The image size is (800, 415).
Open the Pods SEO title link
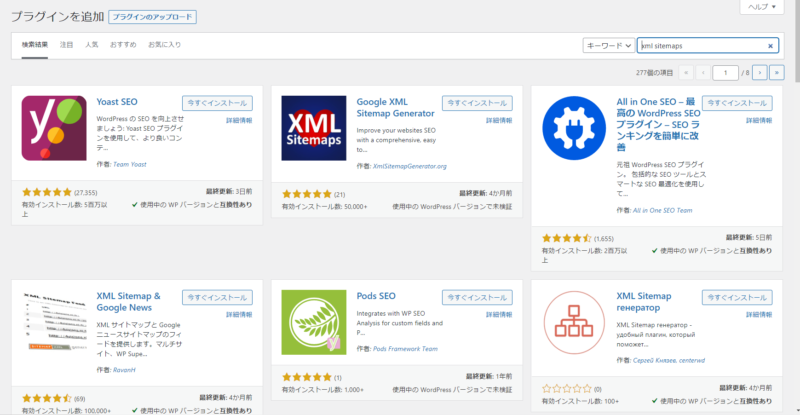pyautogui.click(x=376, y=296)
